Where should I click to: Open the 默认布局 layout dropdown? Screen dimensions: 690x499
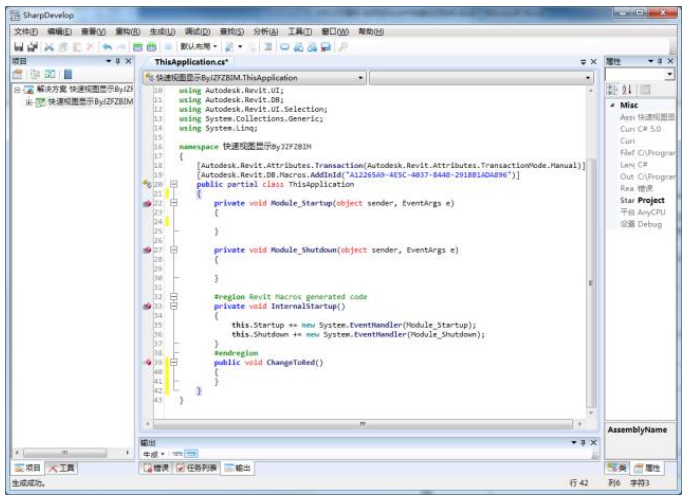[198, 47]
